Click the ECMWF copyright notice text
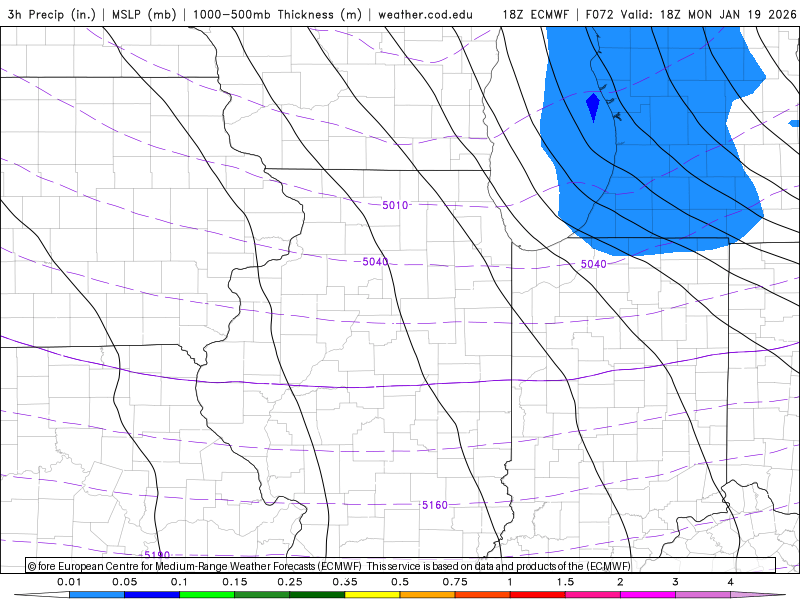 click(330, 566)
